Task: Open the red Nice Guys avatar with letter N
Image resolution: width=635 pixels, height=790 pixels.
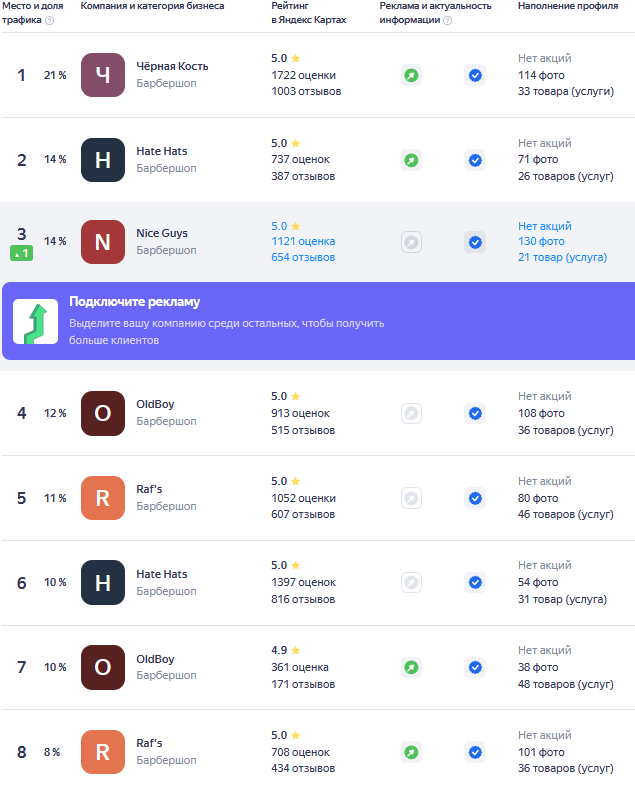Action: tap(103, 242)
